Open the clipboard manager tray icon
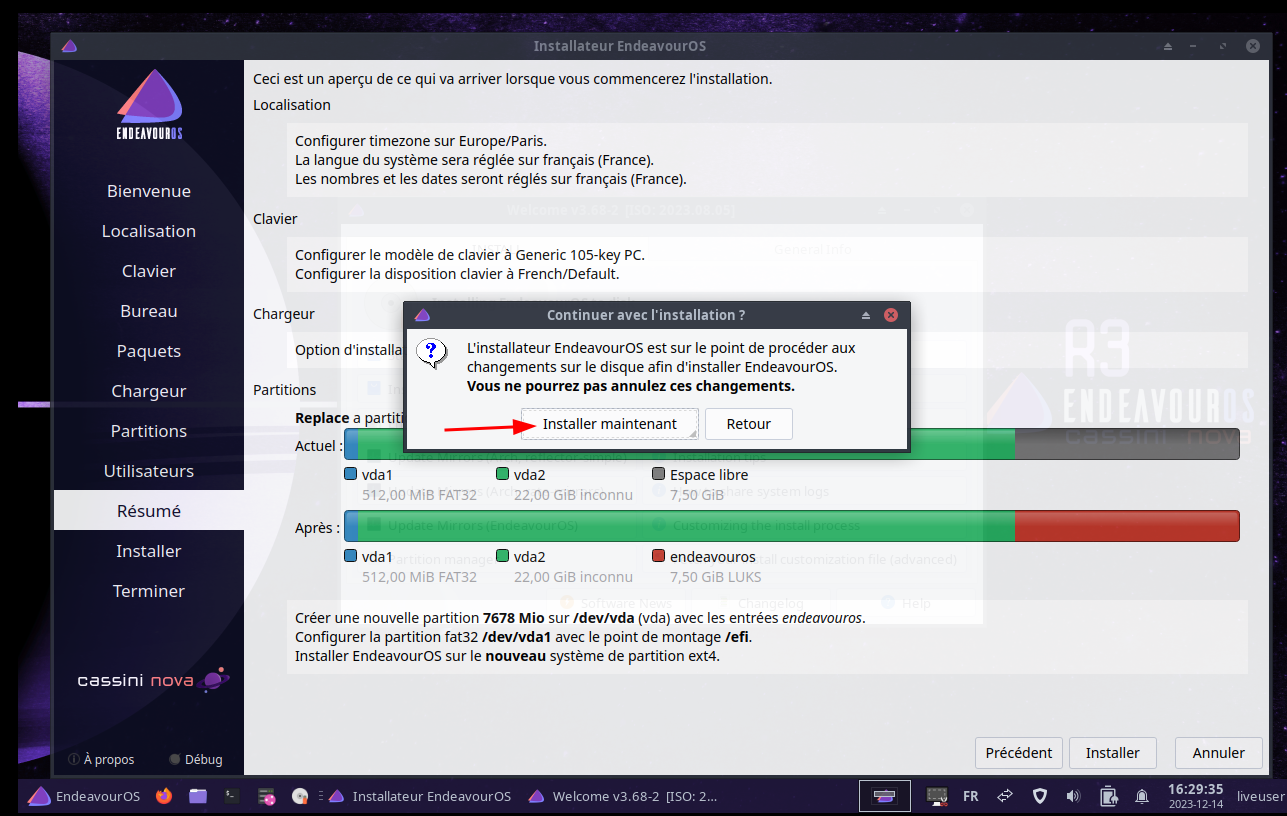This screenshot has width=1287, height=816. click(x=1108, y=796)
